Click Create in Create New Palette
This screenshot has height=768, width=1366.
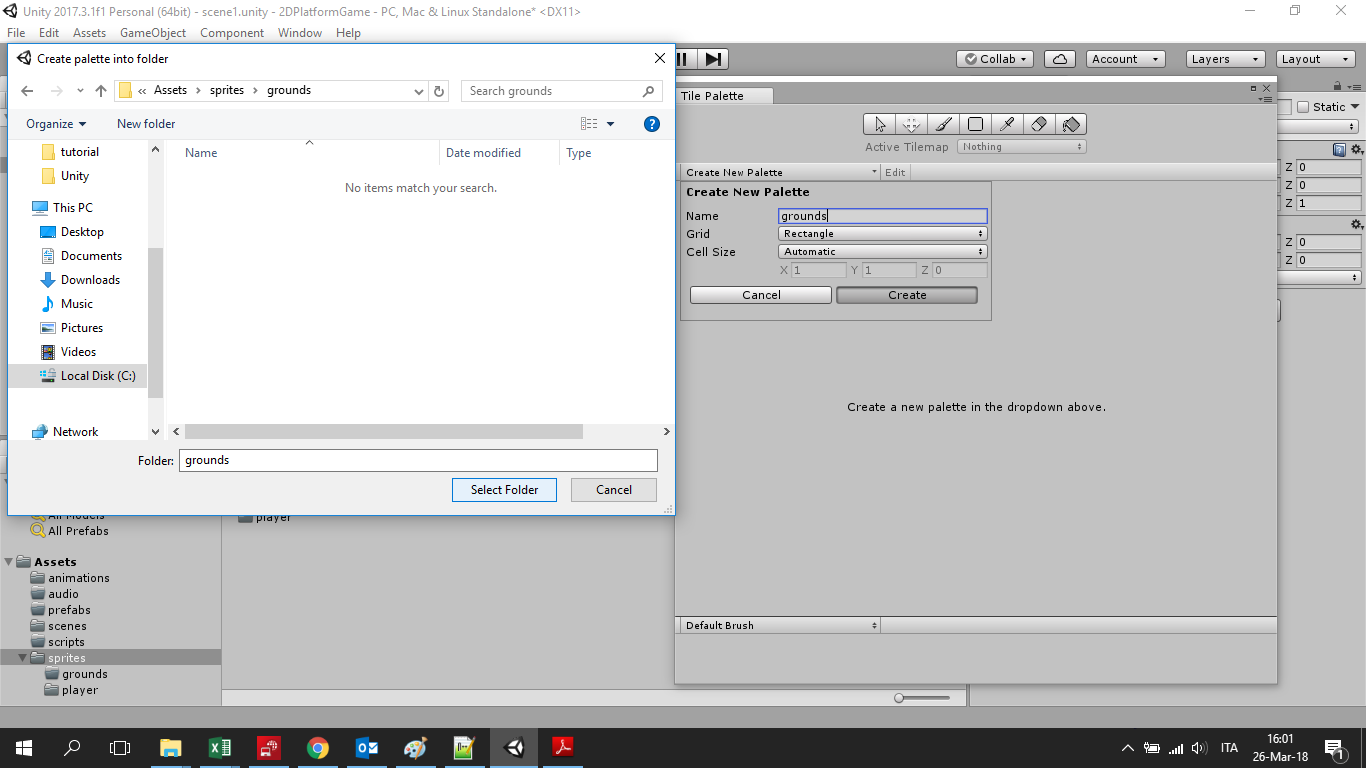(x=907, y=295)
